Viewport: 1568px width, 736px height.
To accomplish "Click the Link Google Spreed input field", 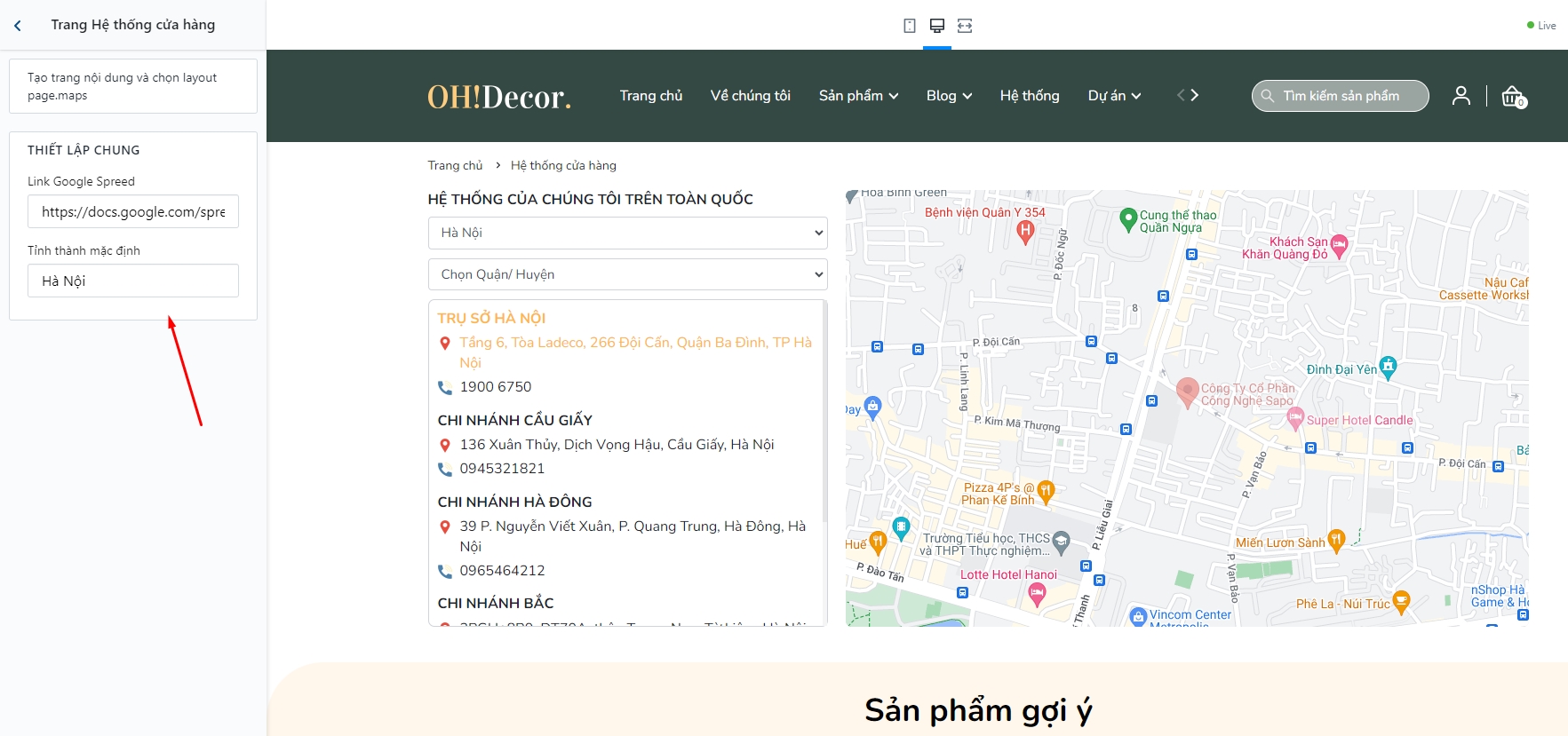I will pyautogui.click(x=133, y=211).
